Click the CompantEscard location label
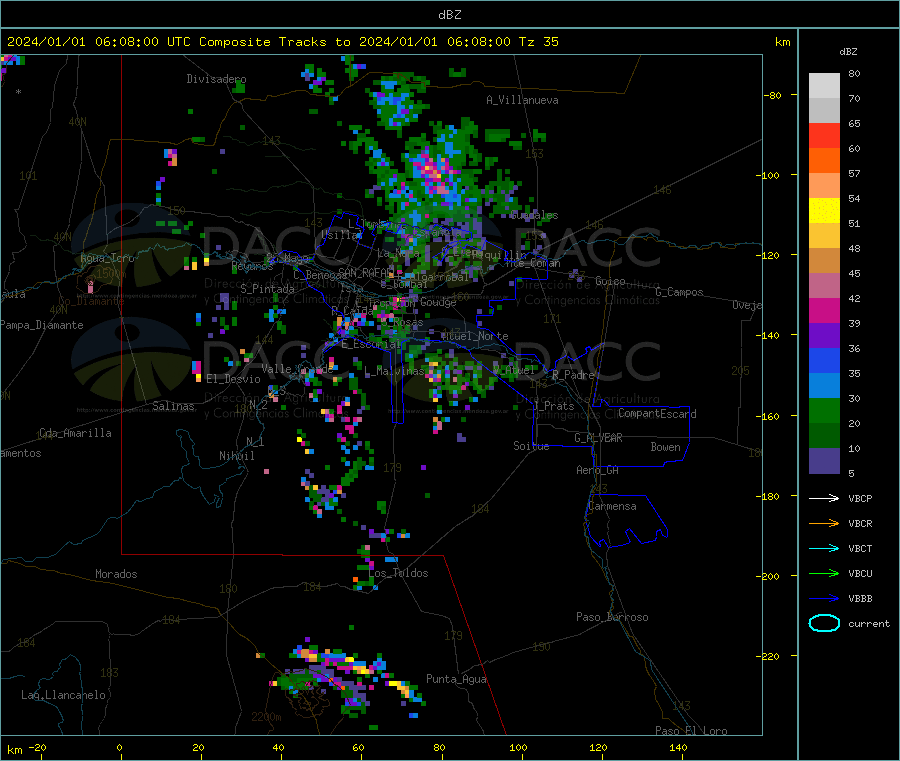 tap(657, 414)
